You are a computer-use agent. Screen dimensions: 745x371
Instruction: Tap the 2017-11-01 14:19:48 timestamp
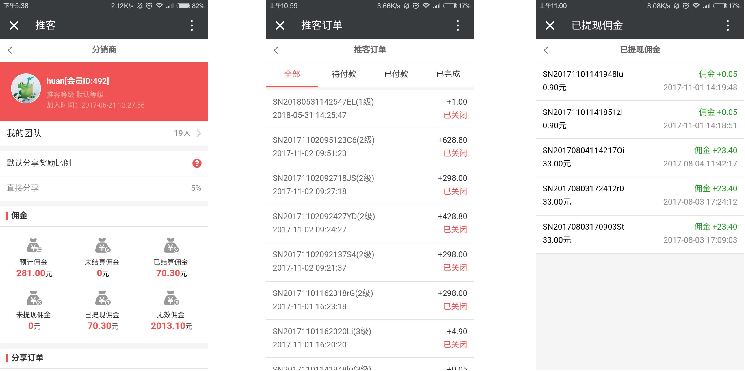point(700,87)
